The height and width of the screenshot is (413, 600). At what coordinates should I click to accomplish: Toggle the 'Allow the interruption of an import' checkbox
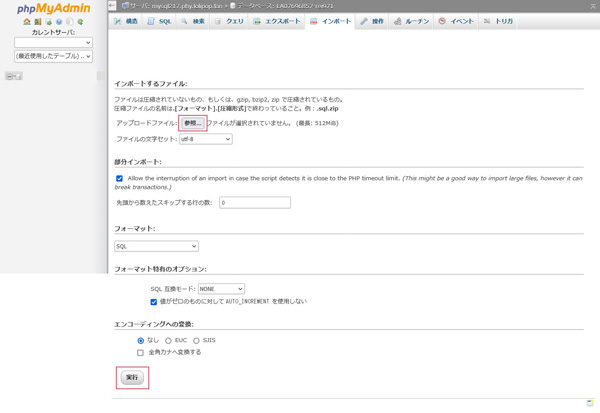(x=119, y=179)
